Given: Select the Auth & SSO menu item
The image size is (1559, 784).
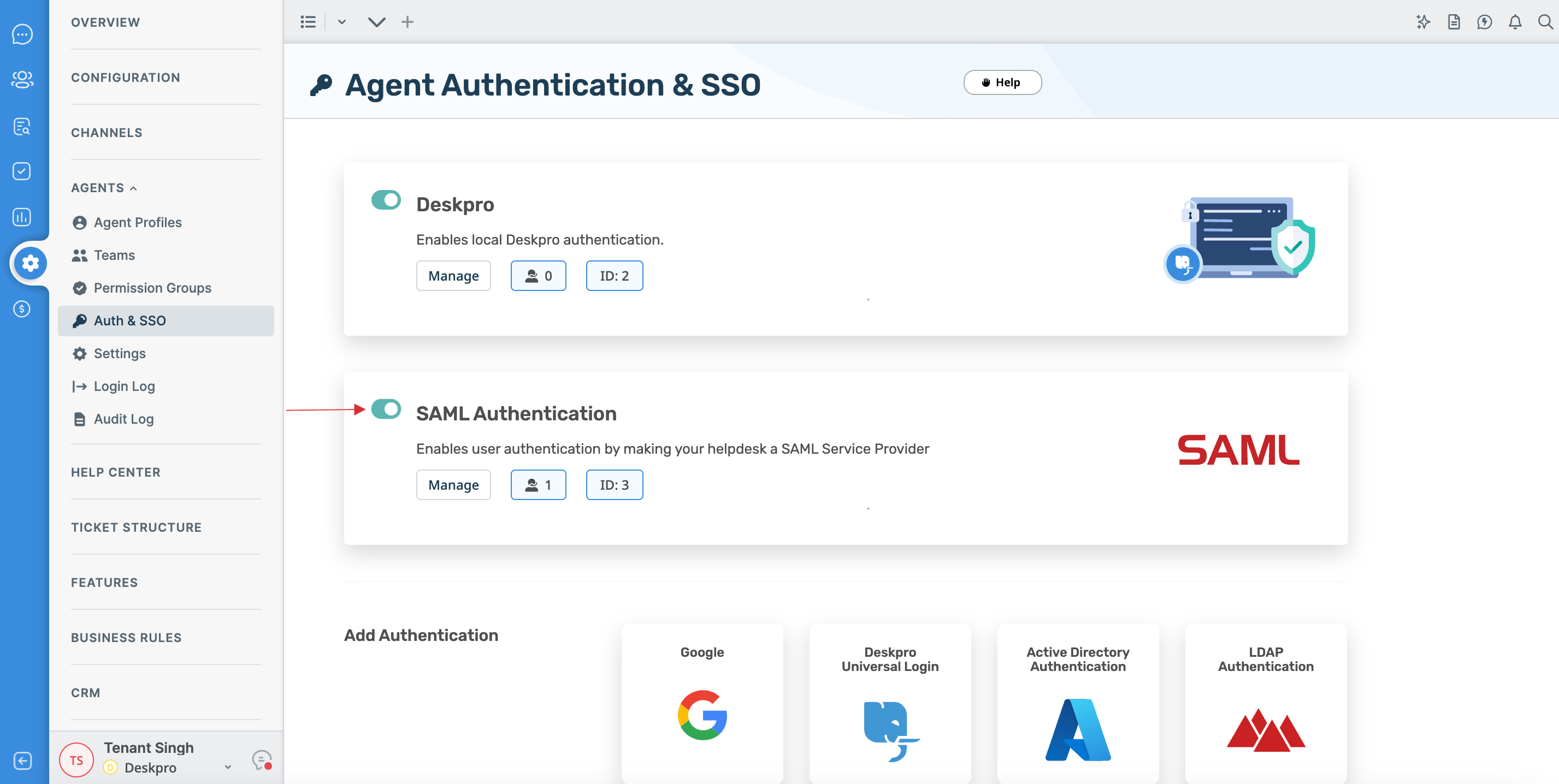Looking at the screenshot, I should tap(166, 320).
